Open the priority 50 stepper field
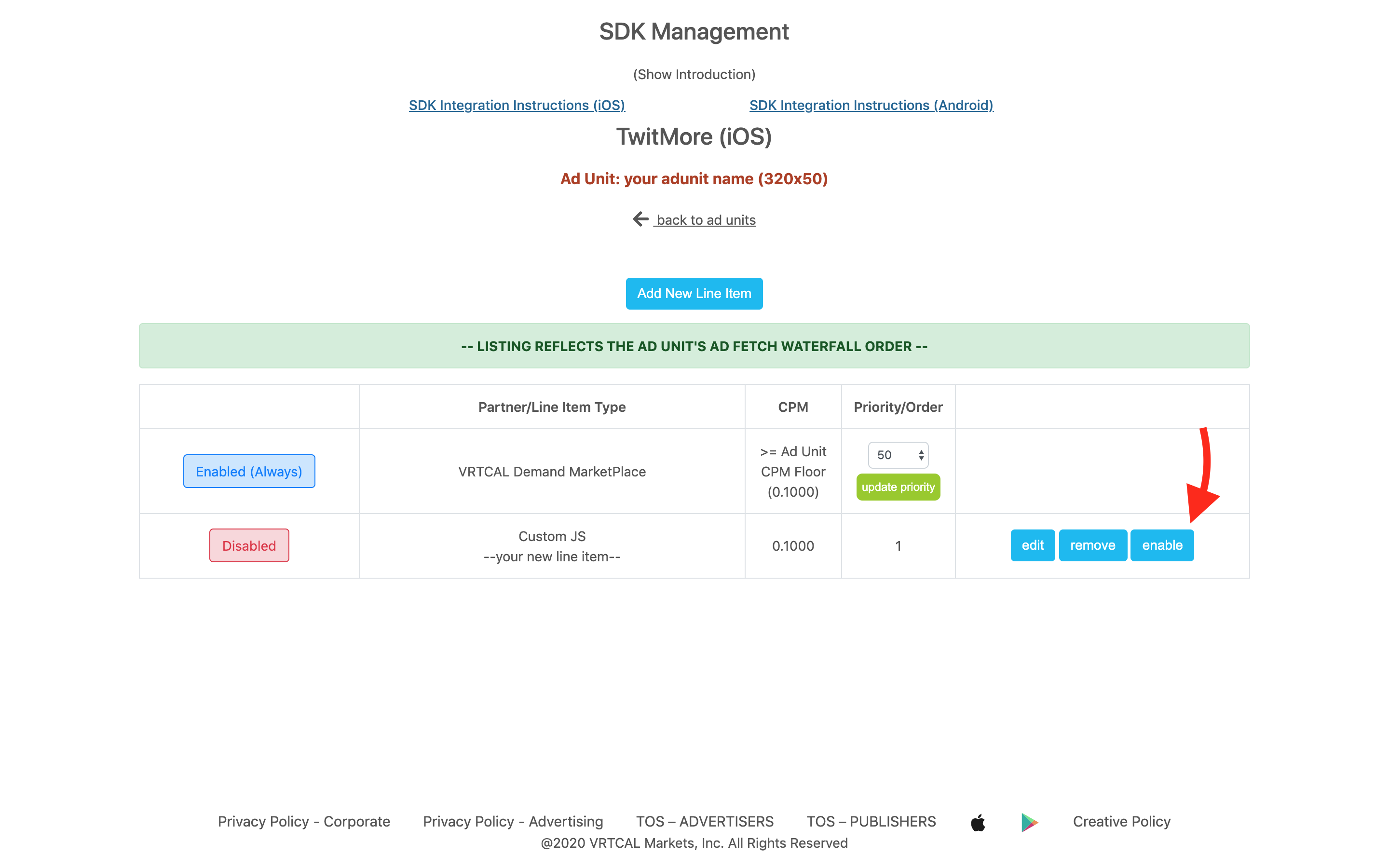Image resolution: width=1389 pixels, height=868 pixels. [x=898, y=455]
